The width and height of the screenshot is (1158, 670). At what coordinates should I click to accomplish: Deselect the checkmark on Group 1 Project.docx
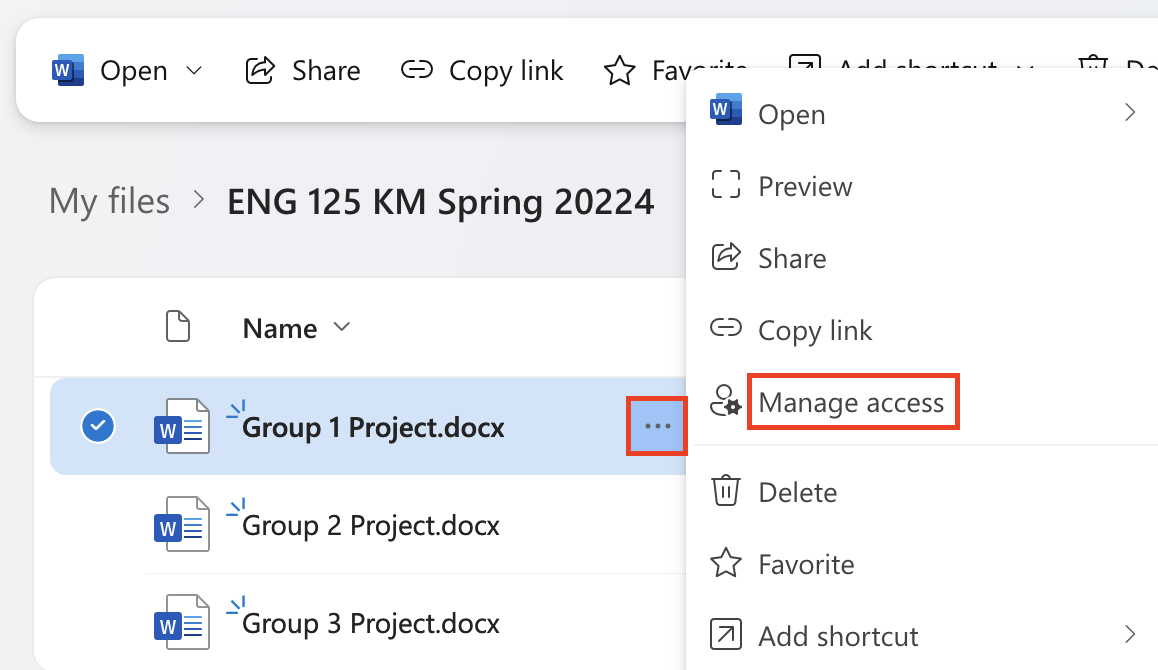[x=97, y=426]
